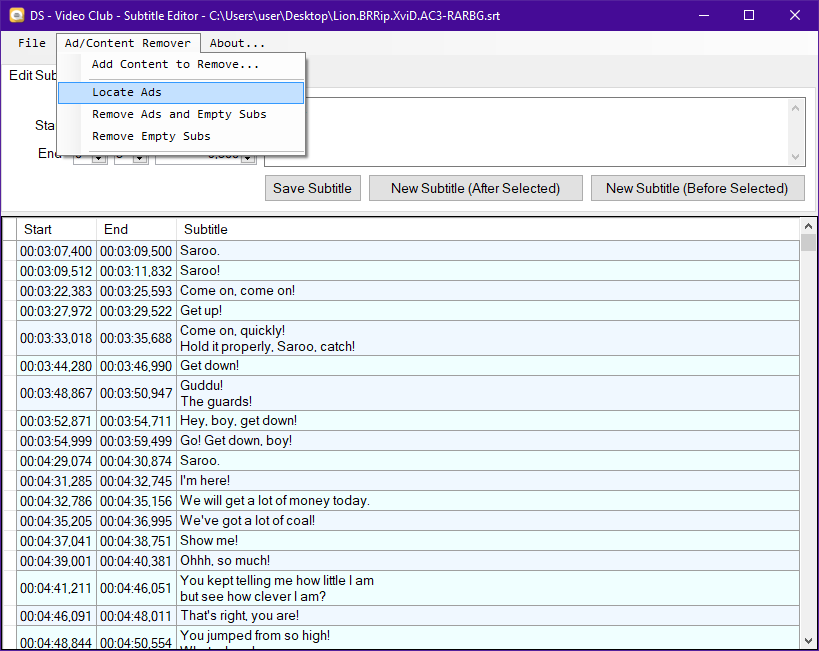
Task: Click the End column header
Action: coord(136,229)
